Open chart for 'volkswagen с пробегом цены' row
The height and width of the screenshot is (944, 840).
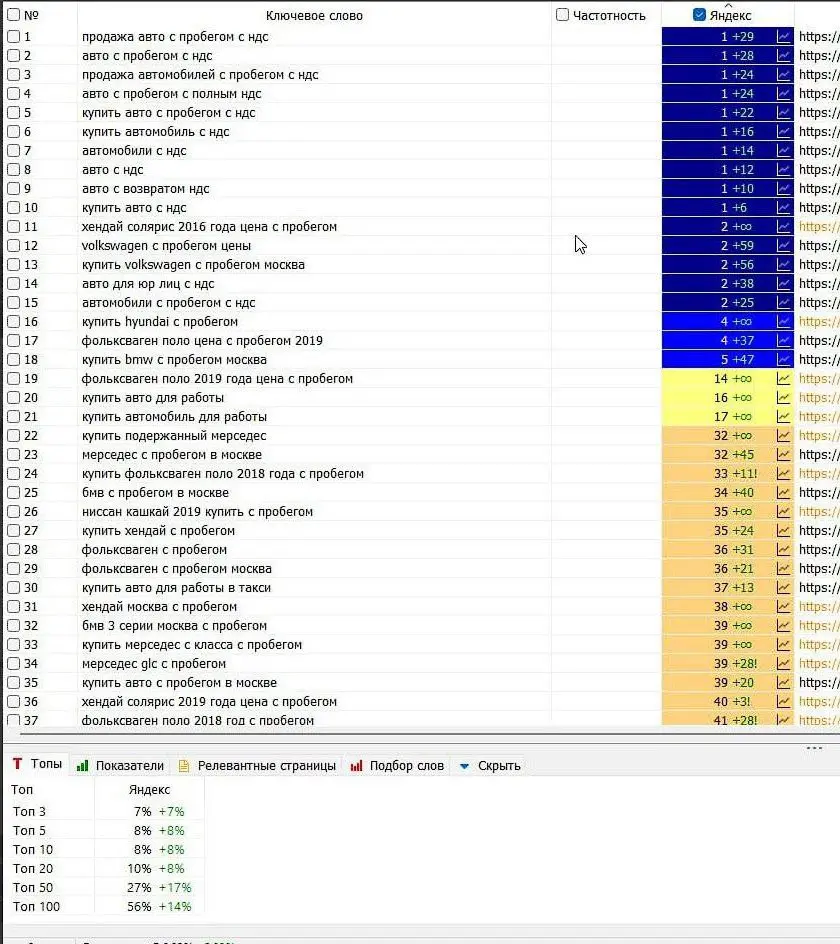pos(784,245)
